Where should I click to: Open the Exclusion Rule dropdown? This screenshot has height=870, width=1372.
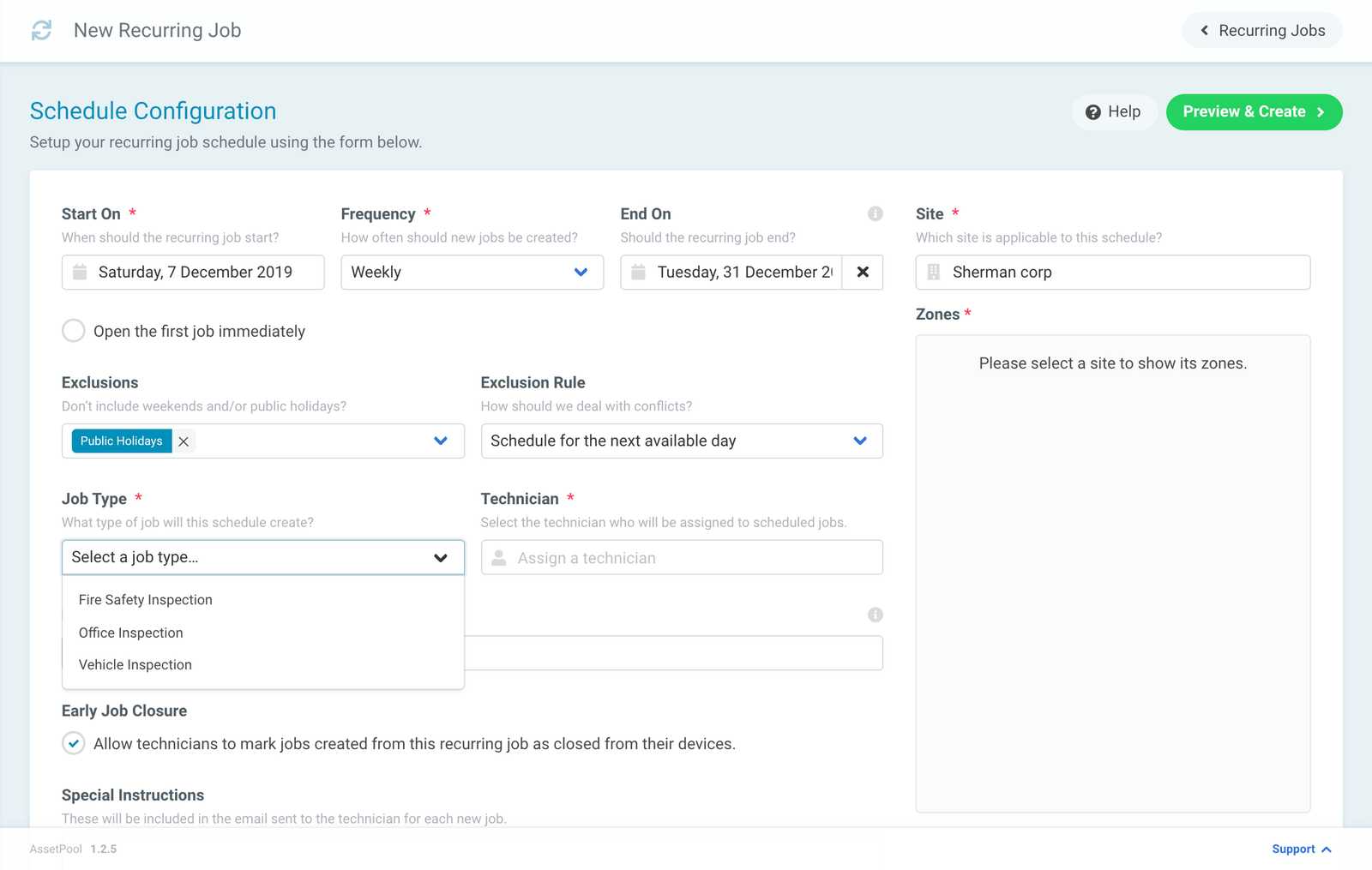682,441
